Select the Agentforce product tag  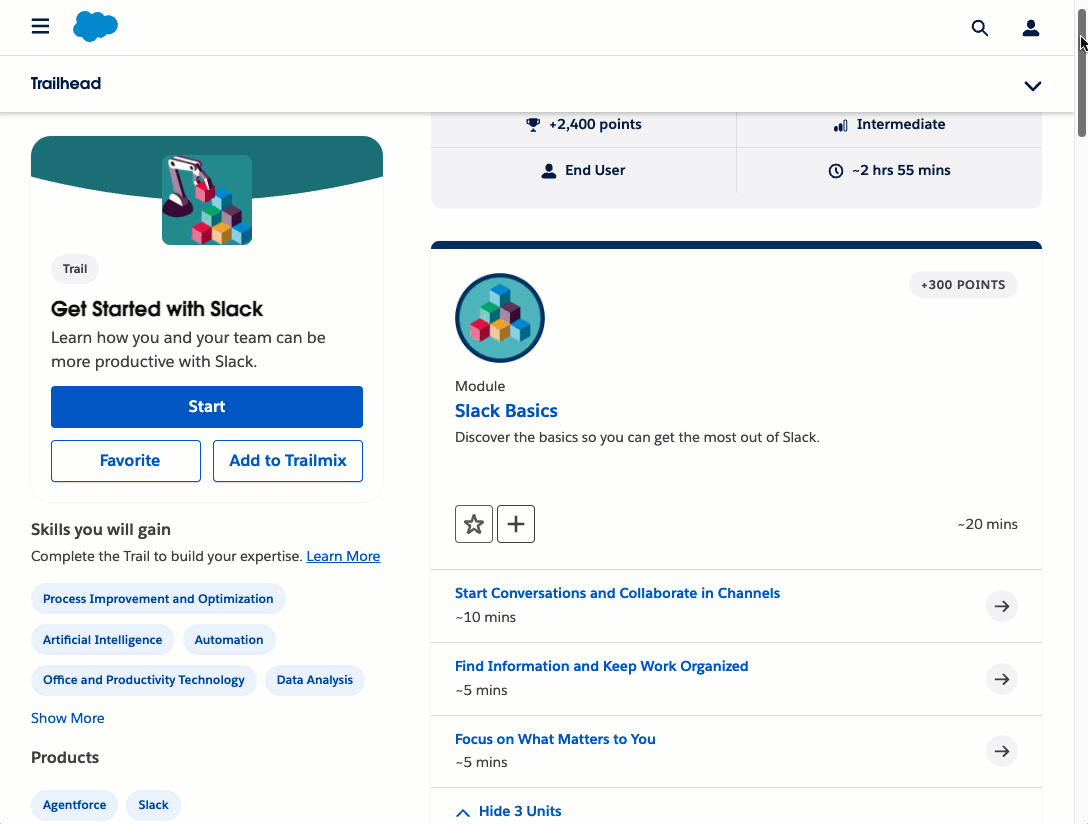(x=74, y=805)
